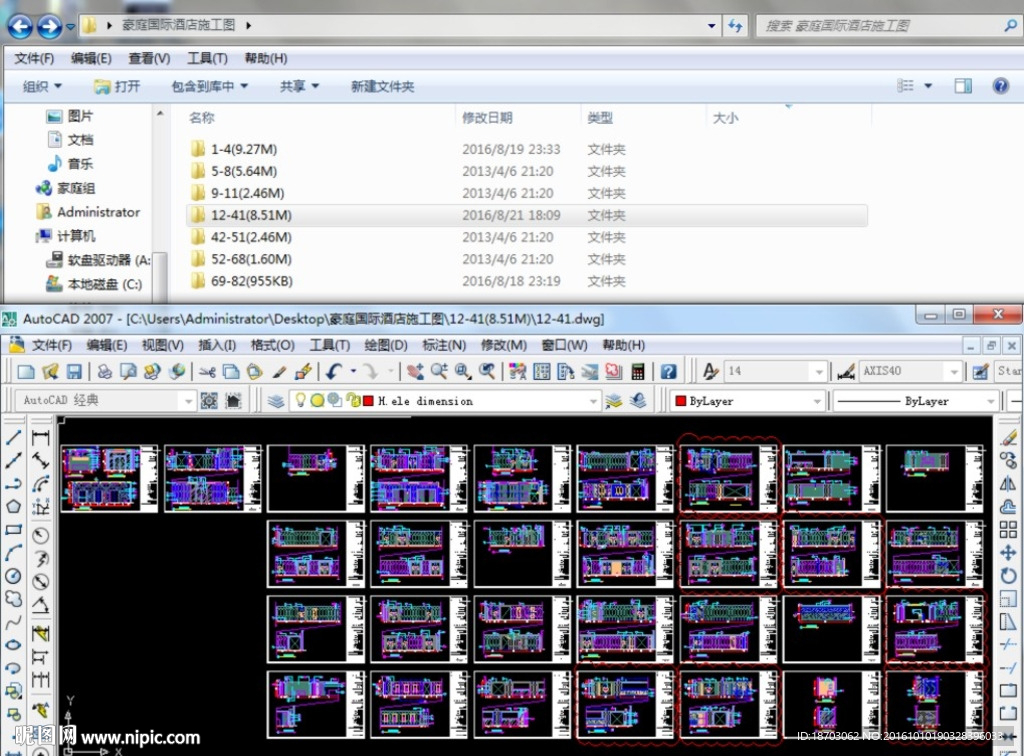This screenshot has width=1024, height=756.
Task: Click the 打开 button in Explorer
Action: [x=117, y=86]
